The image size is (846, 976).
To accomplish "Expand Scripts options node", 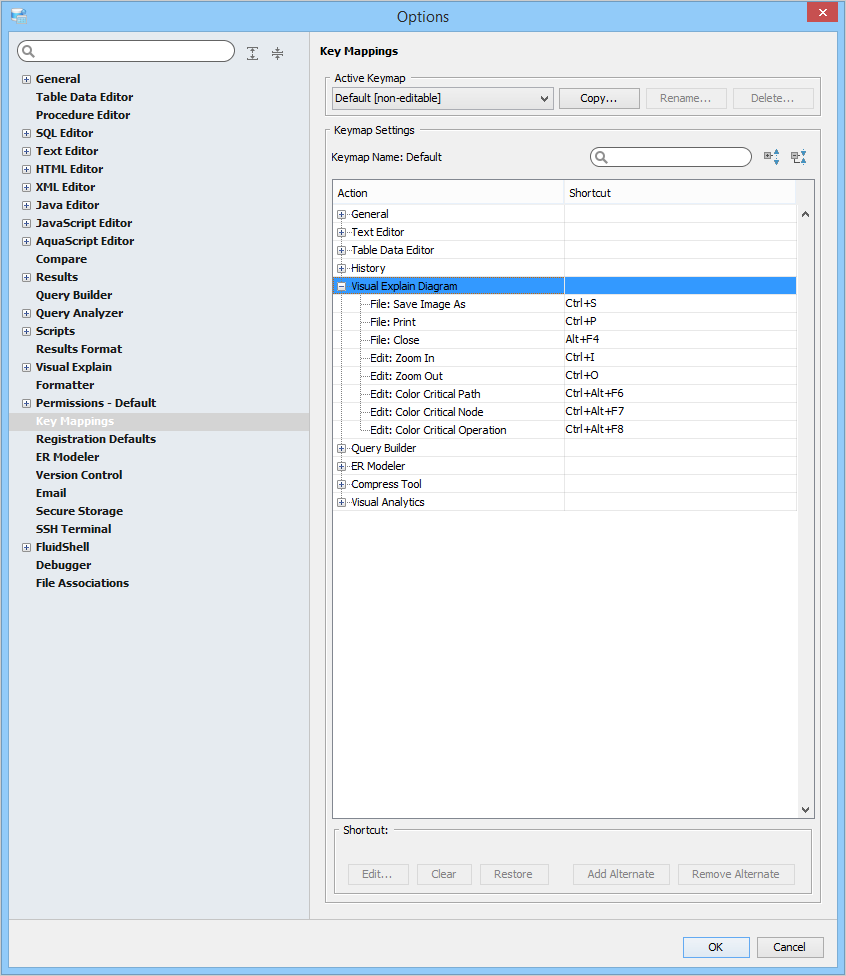I will [26, 332].
